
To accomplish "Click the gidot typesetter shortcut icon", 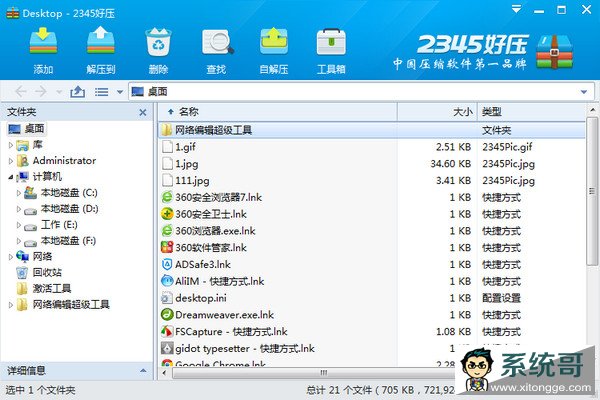I will [167, 348].
